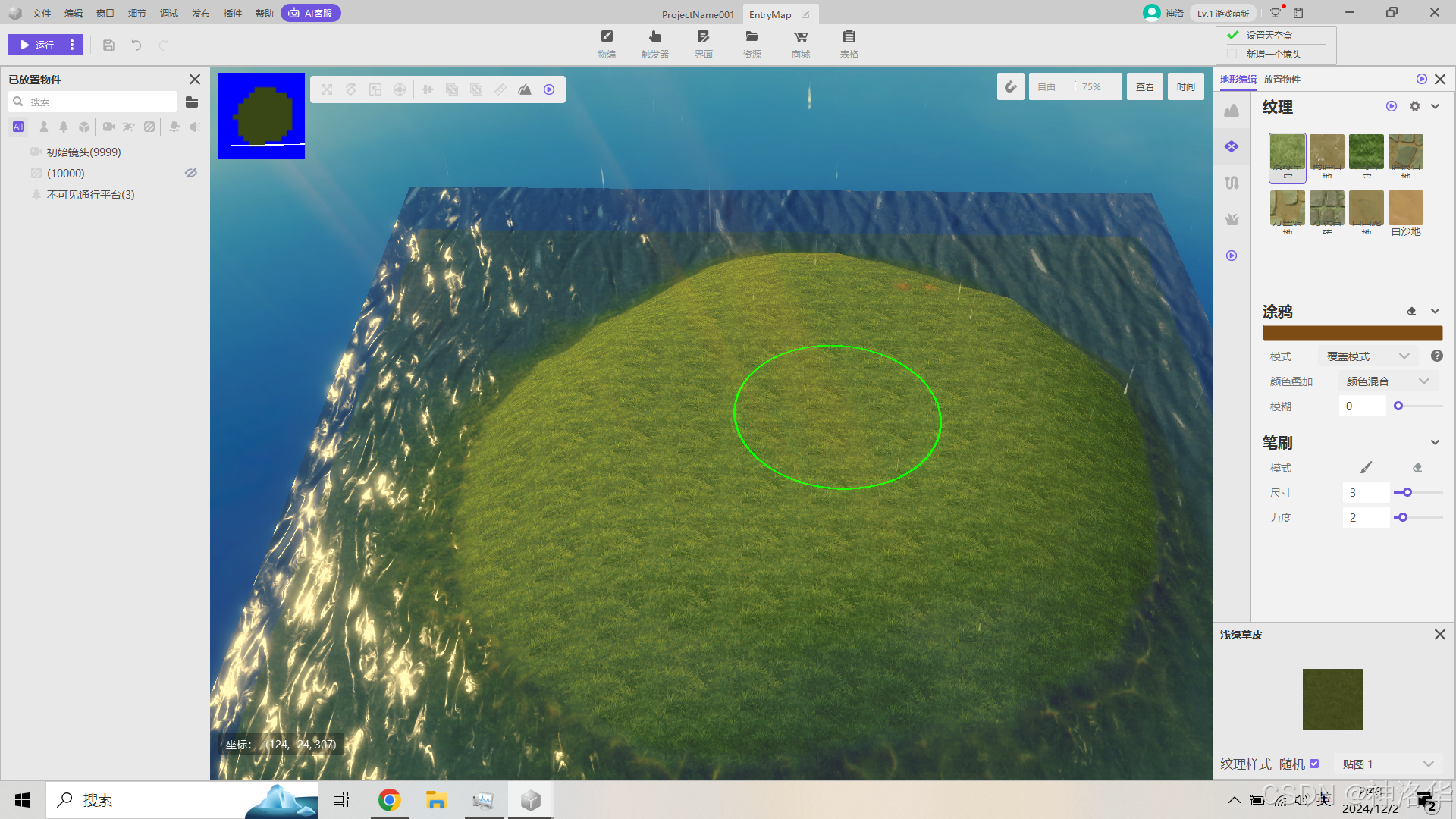Open the 覆盖模式 mode dropdown
1456x819 pixels.
pos(1367,356)
